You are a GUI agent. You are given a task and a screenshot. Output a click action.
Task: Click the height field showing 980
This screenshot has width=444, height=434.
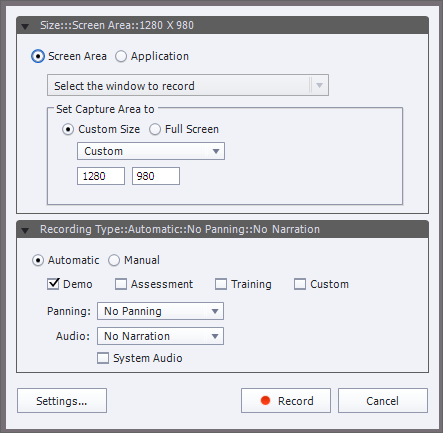pyautogui.click(x=156, y=176)
